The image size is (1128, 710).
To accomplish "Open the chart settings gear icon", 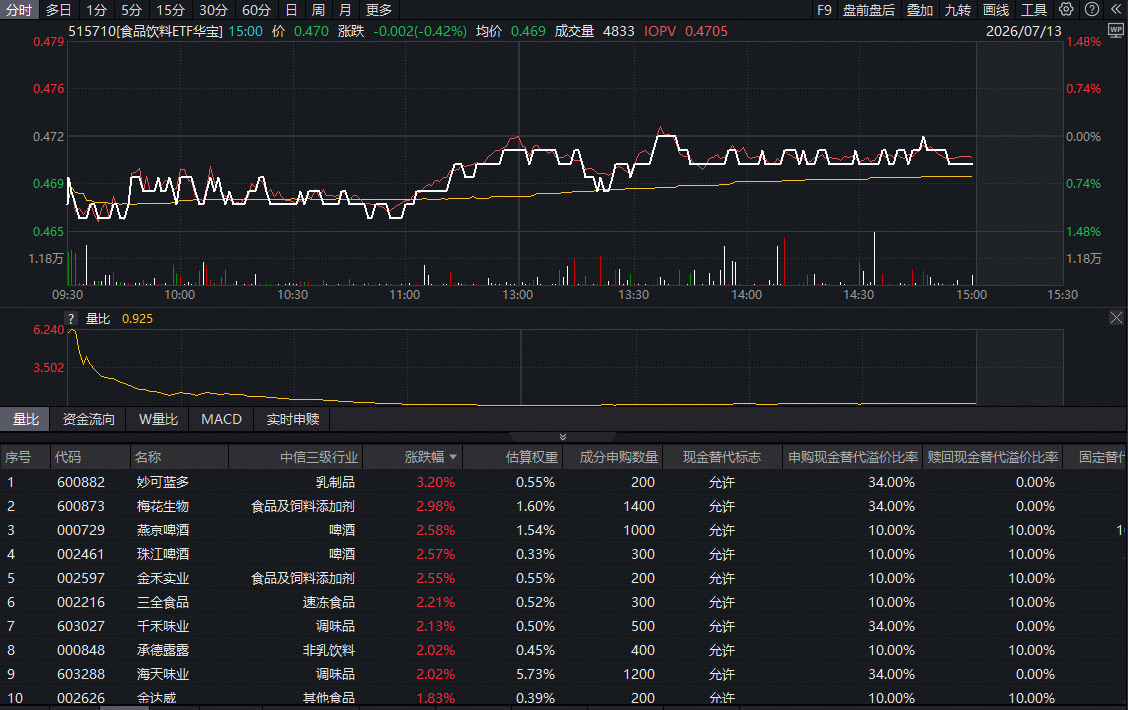I will 1066,9.
